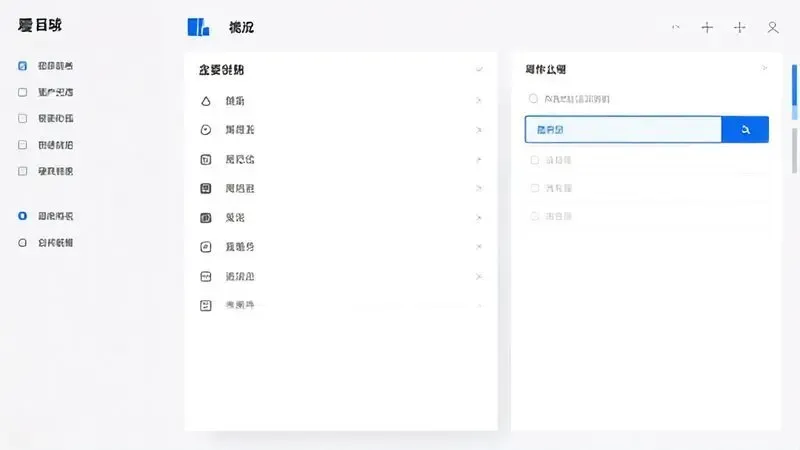The height and width of the screenshot is (450, 800).
Task: Open the user profile icon
Action: (772, 28)
